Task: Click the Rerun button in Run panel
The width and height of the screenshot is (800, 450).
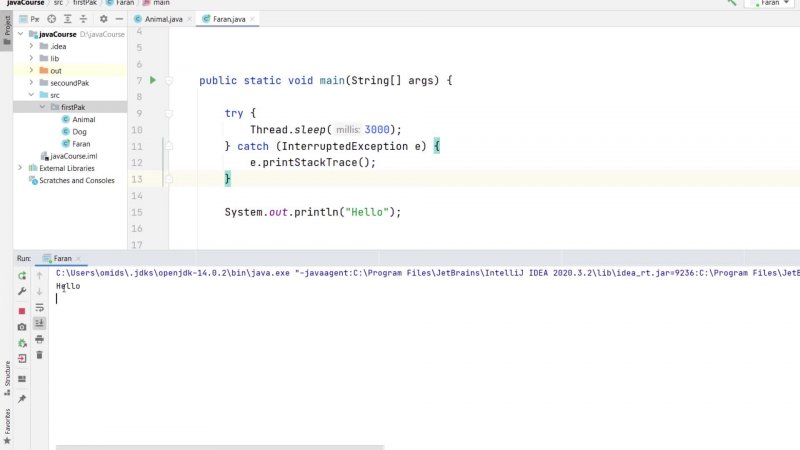Action: 22,275
